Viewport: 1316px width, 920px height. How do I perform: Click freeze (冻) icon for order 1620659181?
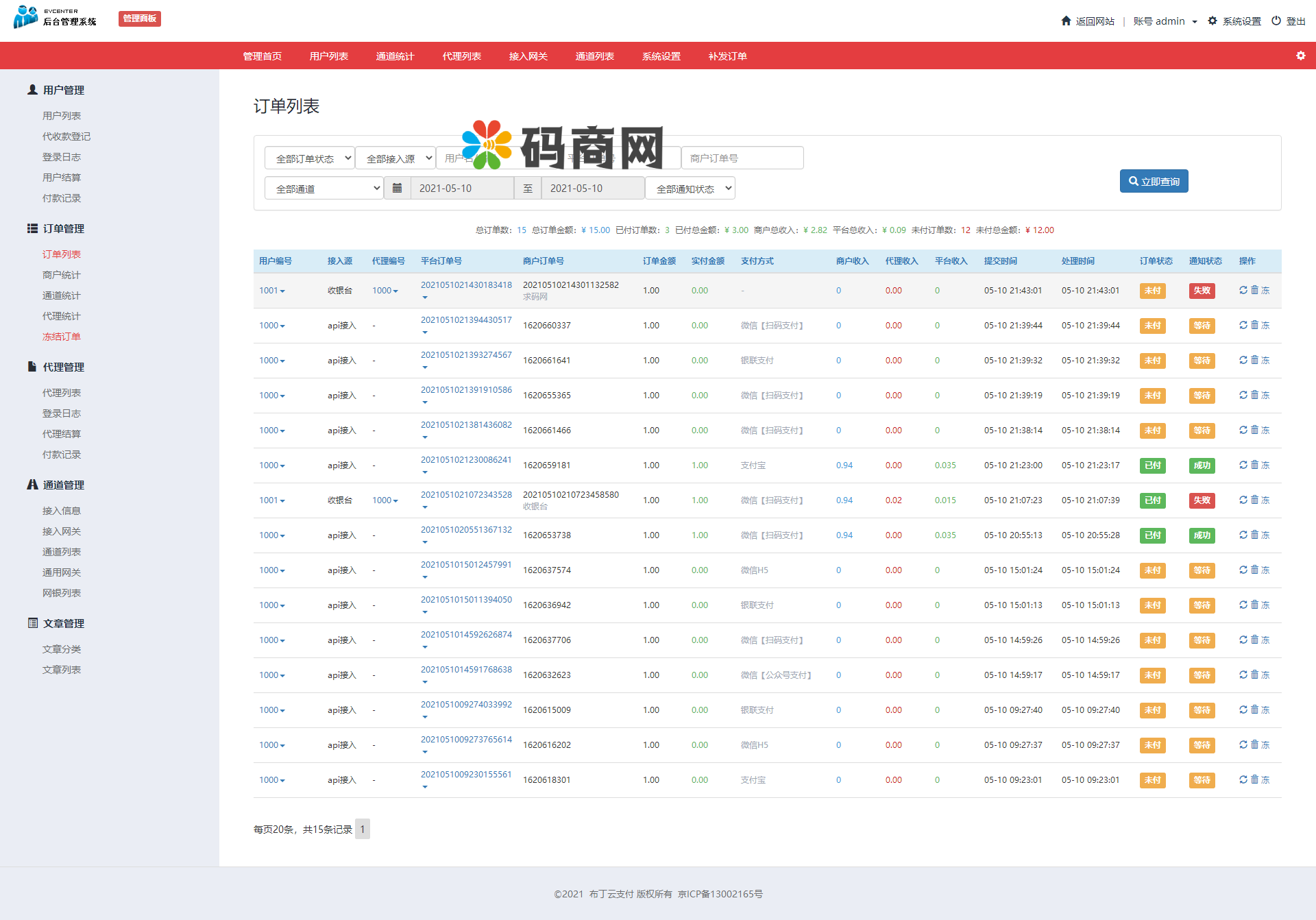pos(1265,465)
